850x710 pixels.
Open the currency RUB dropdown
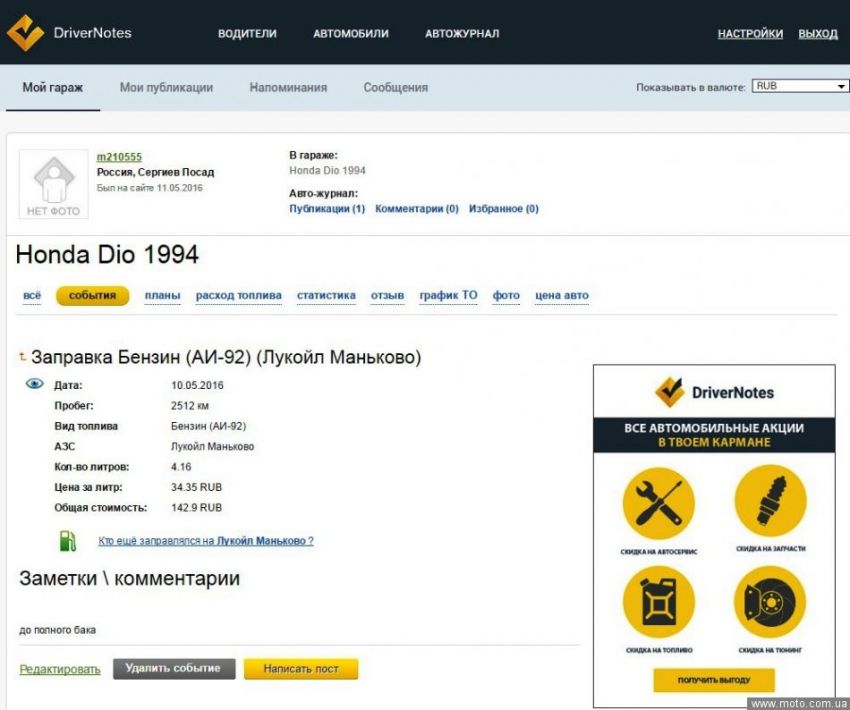pos(800,87)
